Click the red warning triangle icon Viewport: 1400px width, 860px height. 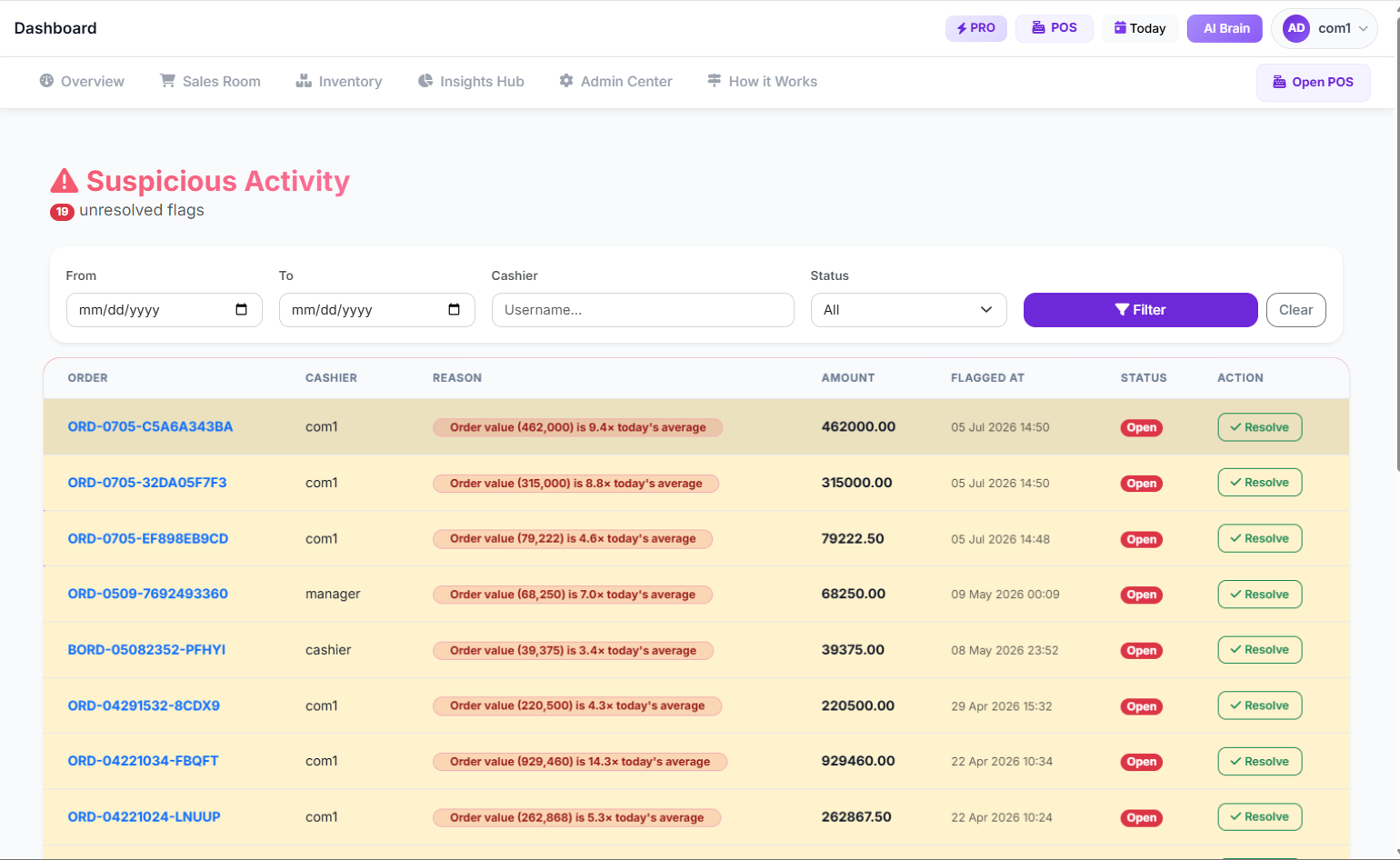point(64,181)
